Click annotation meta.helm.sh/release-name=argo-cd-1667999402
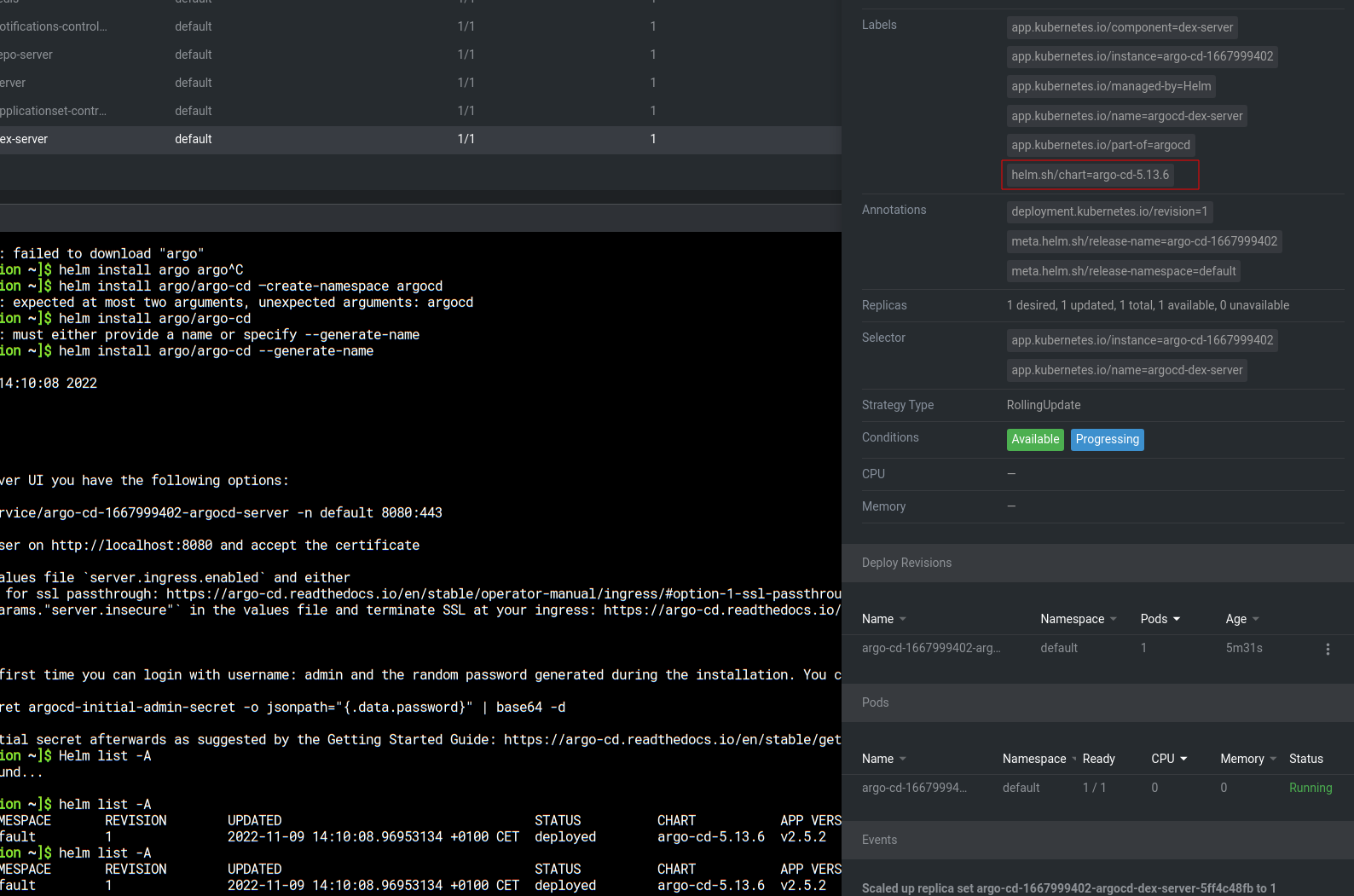The height and width of the screenshot is (896, 1354). click(1144, 241)
